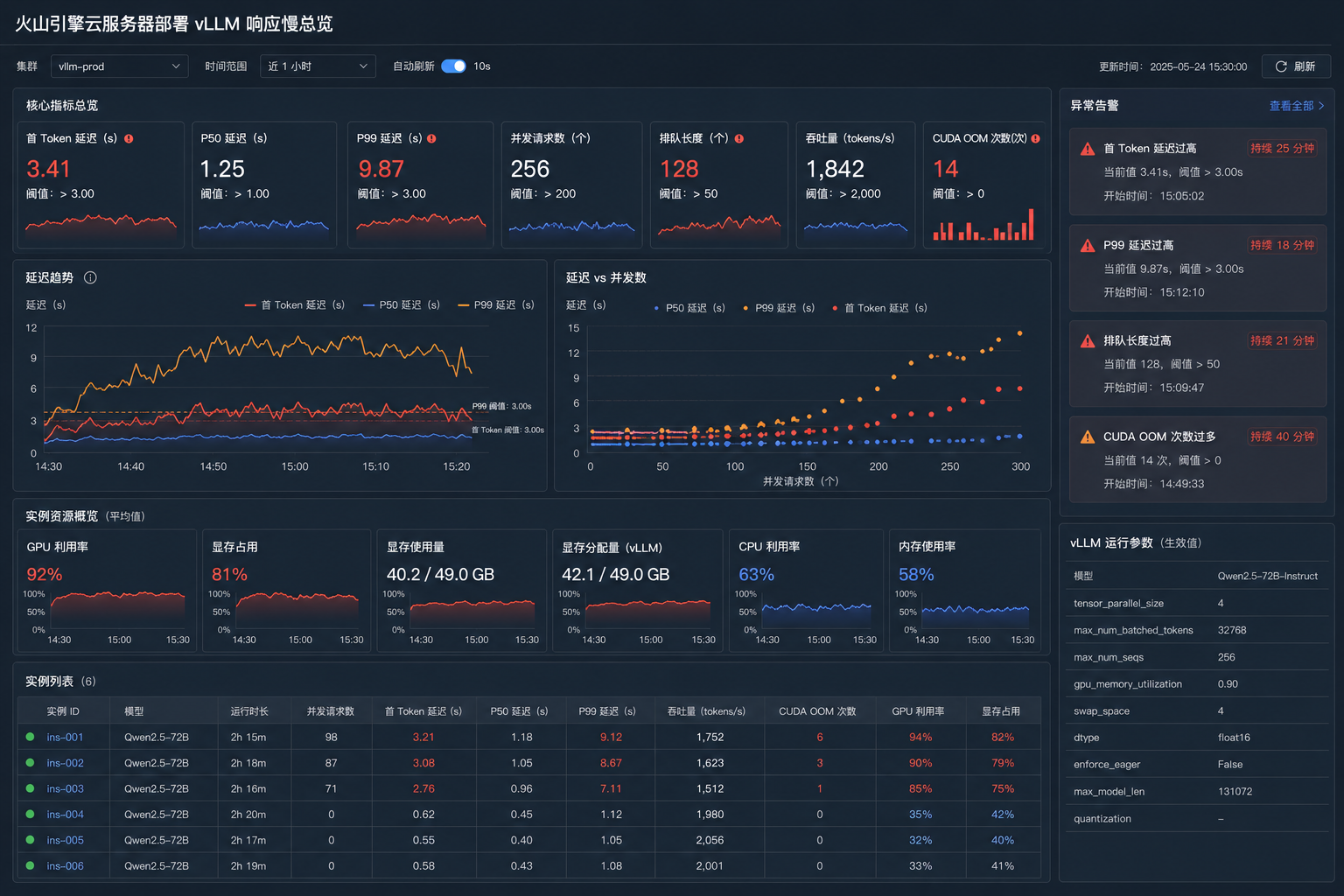The height and width of the screenshot is (896, 1344).
Task: Open the 集群 vllm-prod dropdown
Action: (120, 66)
